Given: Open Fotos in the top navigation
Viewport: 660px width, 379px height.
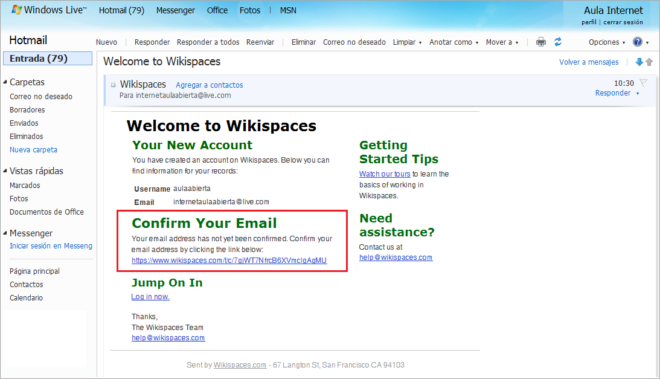Looking at the screenshot, I should point(250,10).
